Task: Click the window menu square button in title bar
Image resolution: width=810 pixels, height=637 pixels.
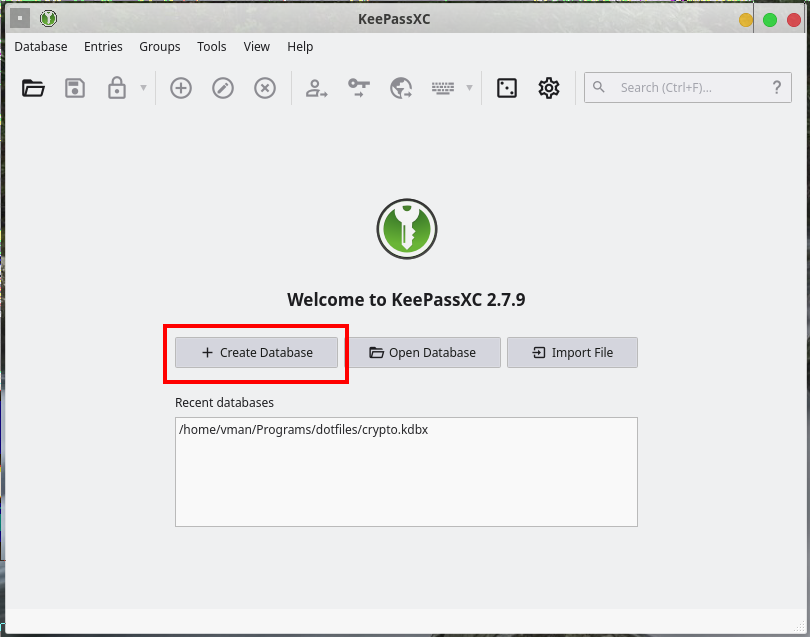Action: [20, 18]
